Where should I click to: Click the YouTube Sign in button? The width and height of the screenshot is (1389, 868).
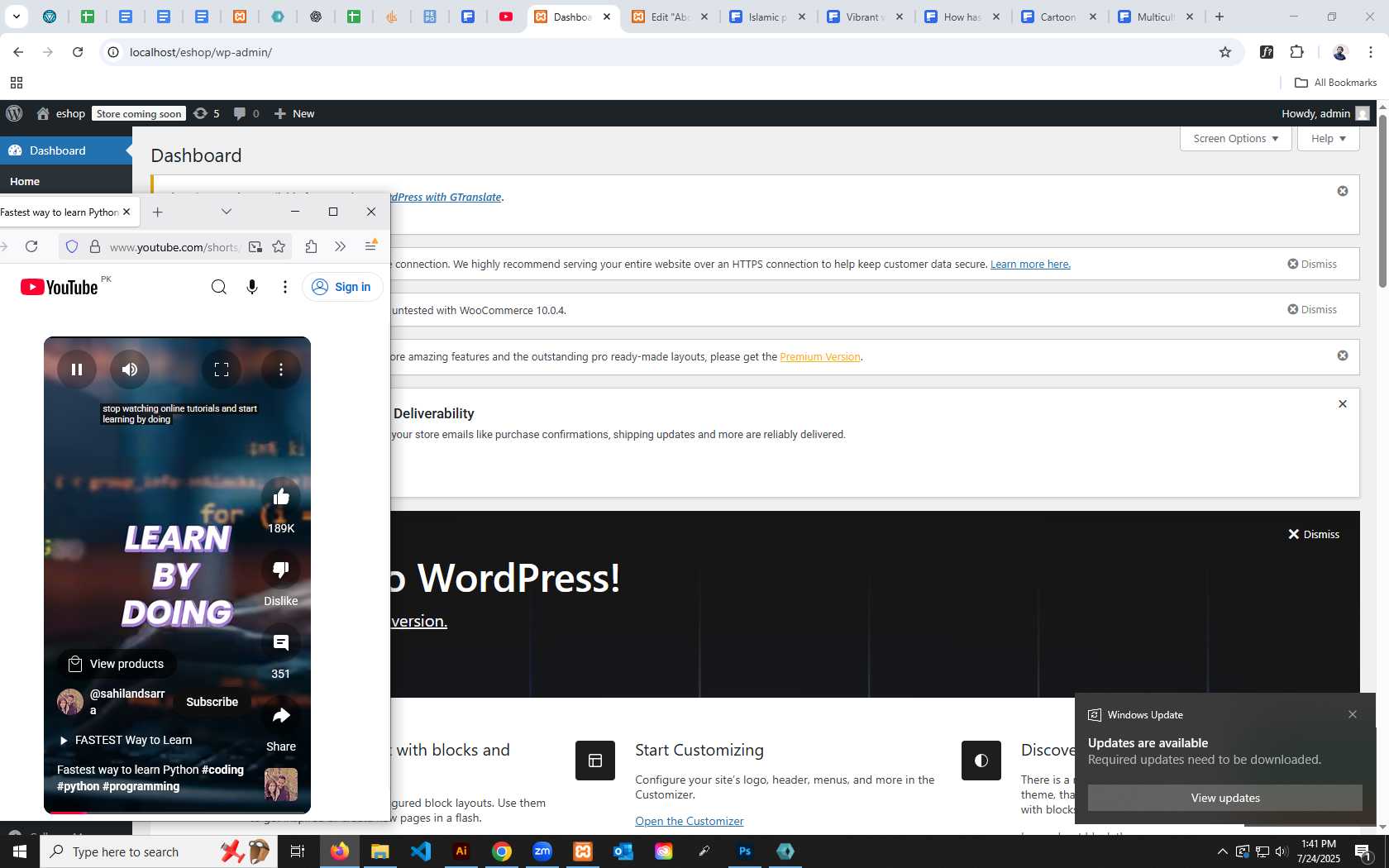342,287
